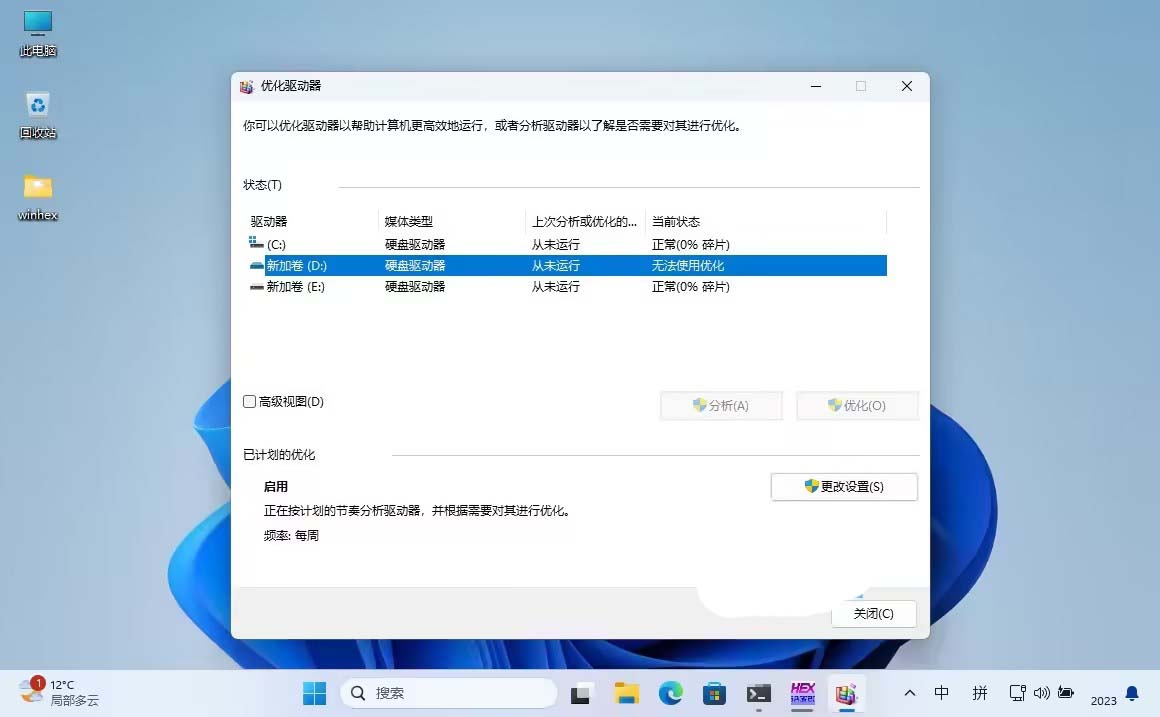Close the Optimize Drives window

[x=907, y=87]
